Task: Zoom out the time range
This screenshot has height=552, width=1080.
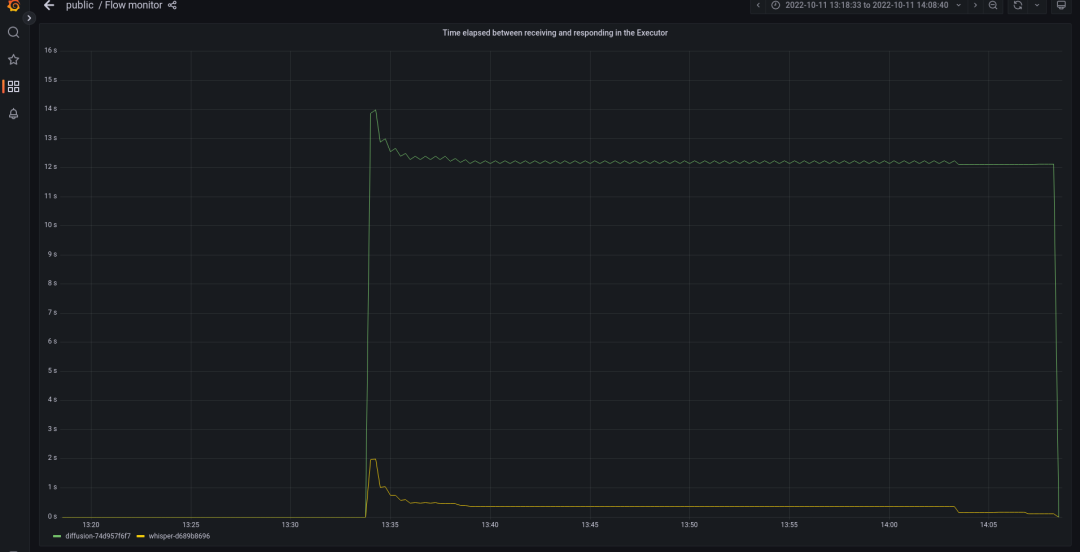Action: point(993,6)
